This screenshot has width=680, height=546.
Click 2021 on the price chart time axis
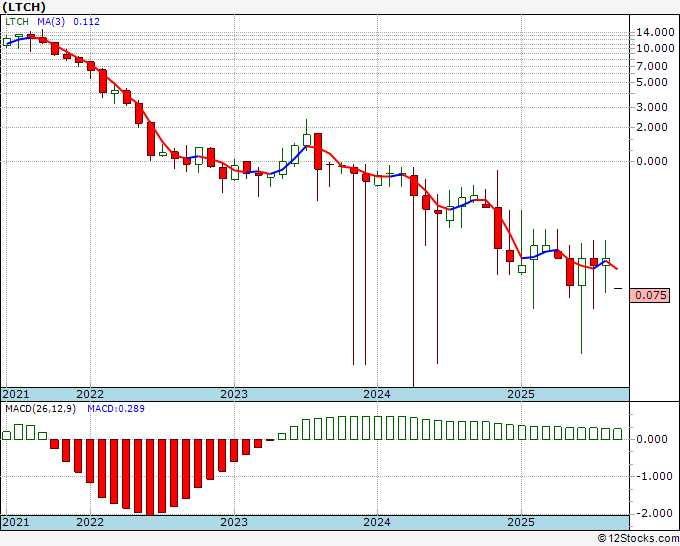[x=16, y=394]
